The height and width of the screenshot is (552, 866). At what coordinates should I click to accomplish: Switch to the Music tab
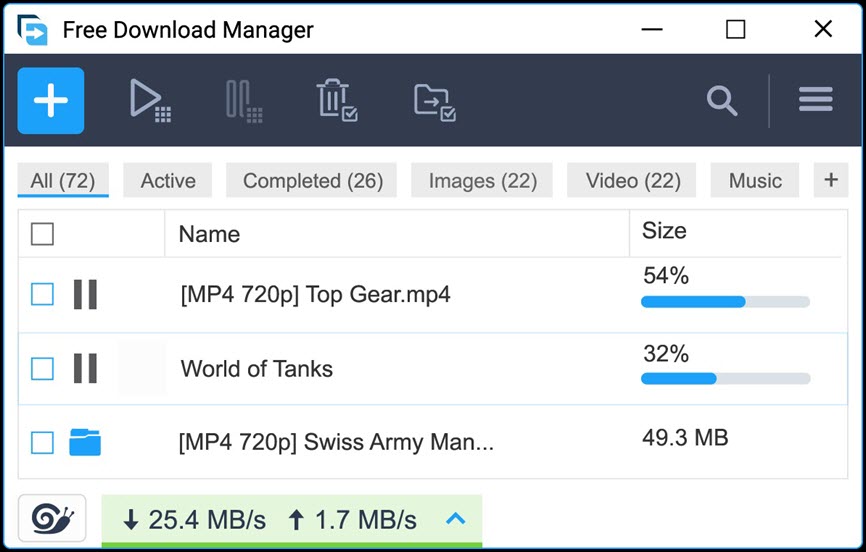(x=755, y=180)
